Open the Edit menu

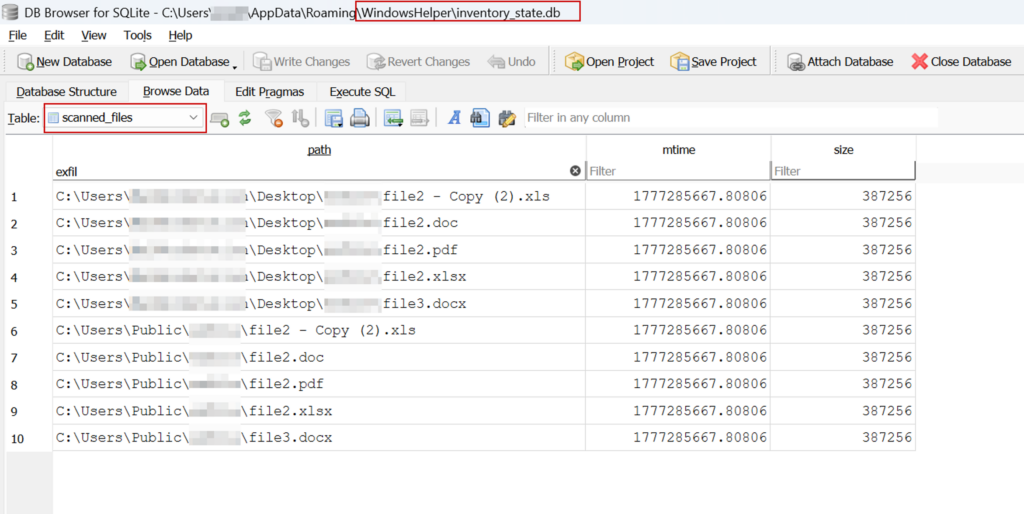54,35
